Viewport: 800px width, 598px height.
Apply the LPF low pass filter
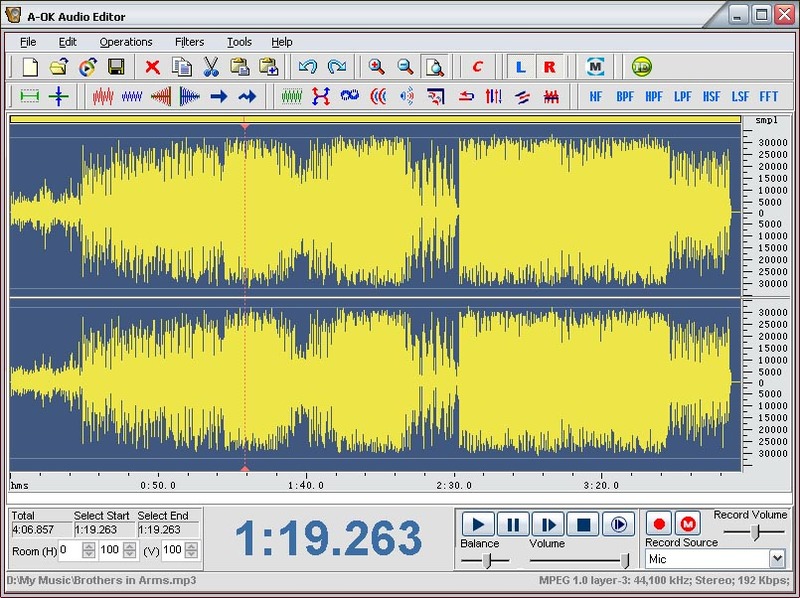[x=682, y=96]
